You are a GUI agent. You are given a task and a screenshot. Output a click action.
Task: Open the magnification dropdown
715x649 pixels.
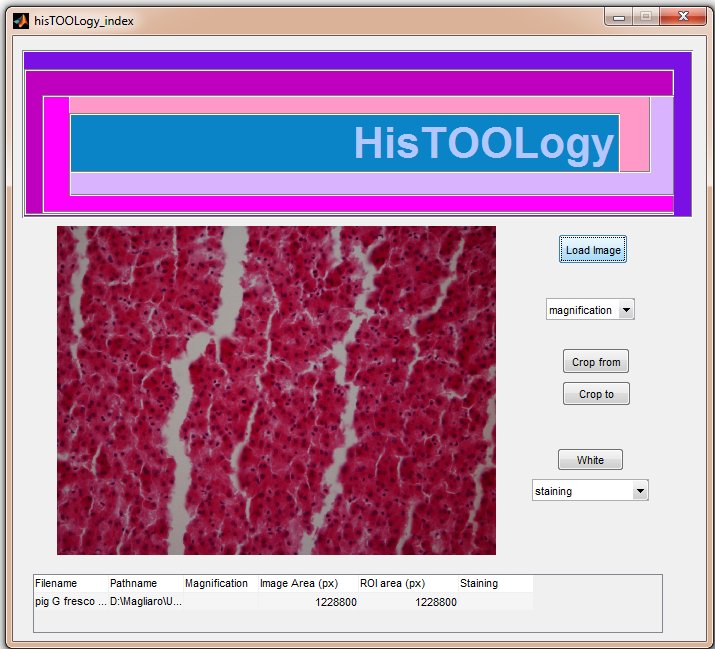(590, 310)
